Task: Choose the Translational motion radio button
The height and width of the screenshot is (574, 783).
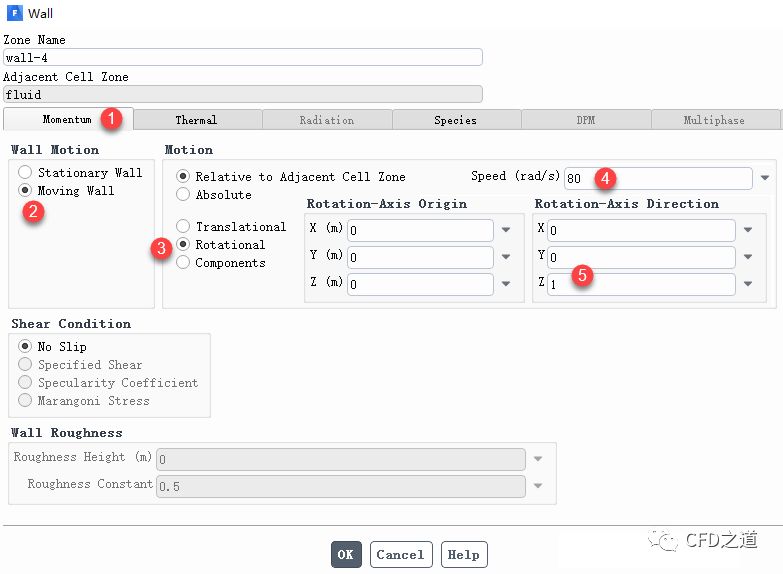Action: 183,227
